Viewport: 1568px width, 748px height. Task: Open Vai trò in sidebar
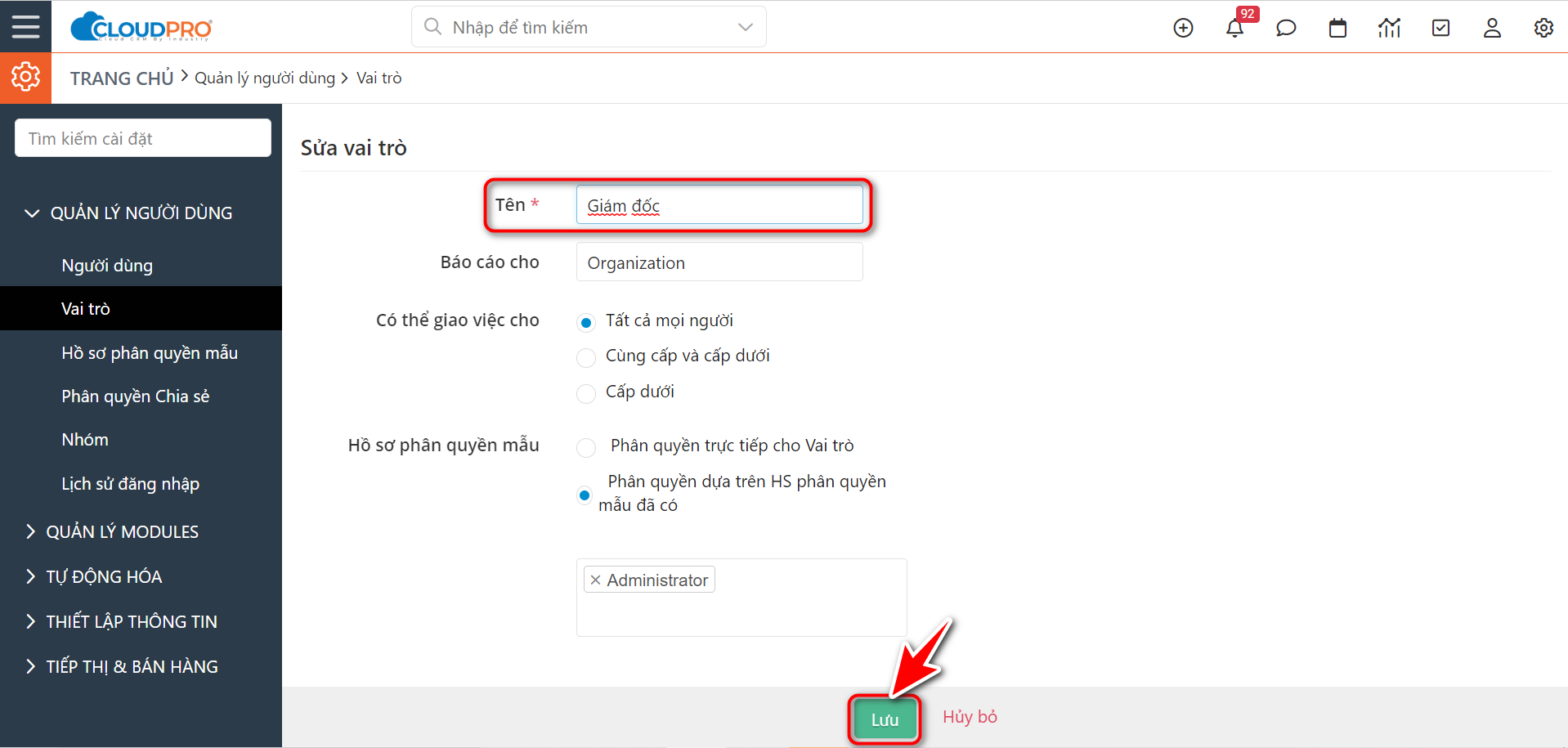pyautogui.click(x=141, y=308)
